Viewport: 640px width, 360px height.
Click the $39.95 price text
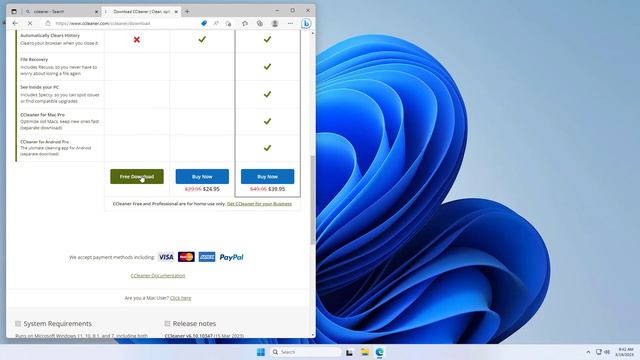click(277, 189)
